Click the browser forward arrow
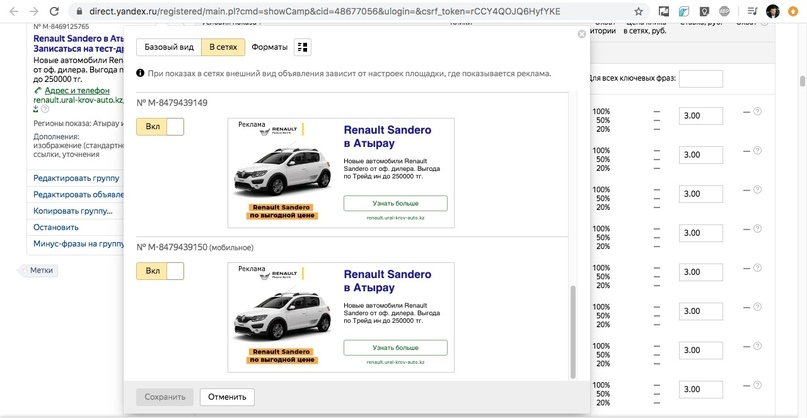This screenshot has height=418, width=807. coord(34,11)
